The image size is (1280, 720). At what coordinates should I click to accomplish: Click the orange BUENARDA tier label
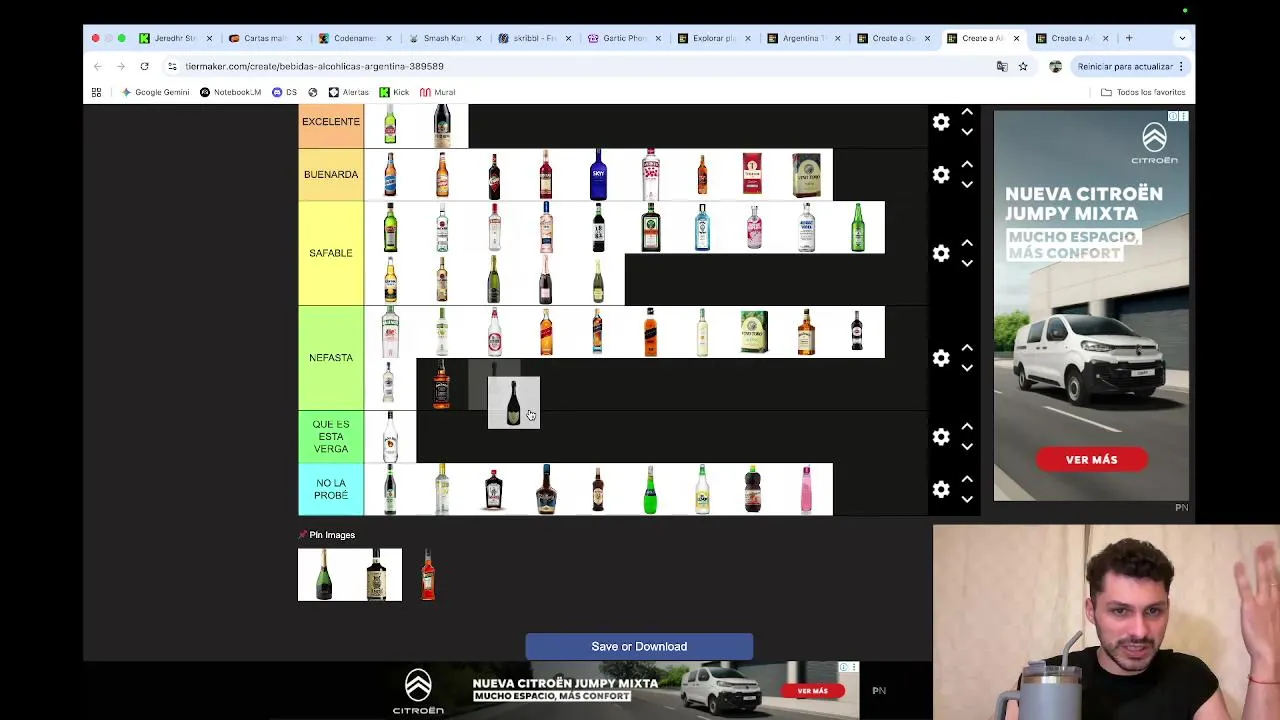click(x=331, y=174)
